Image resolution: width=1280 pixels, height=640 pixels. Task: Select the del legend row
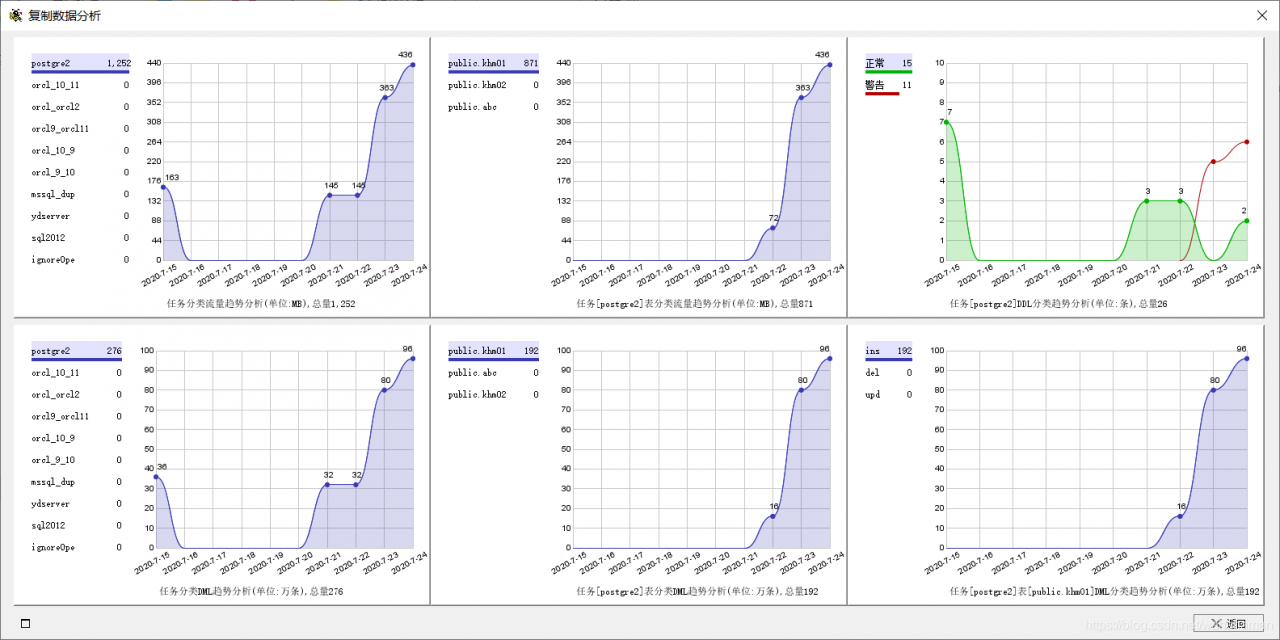pos(888,373)
